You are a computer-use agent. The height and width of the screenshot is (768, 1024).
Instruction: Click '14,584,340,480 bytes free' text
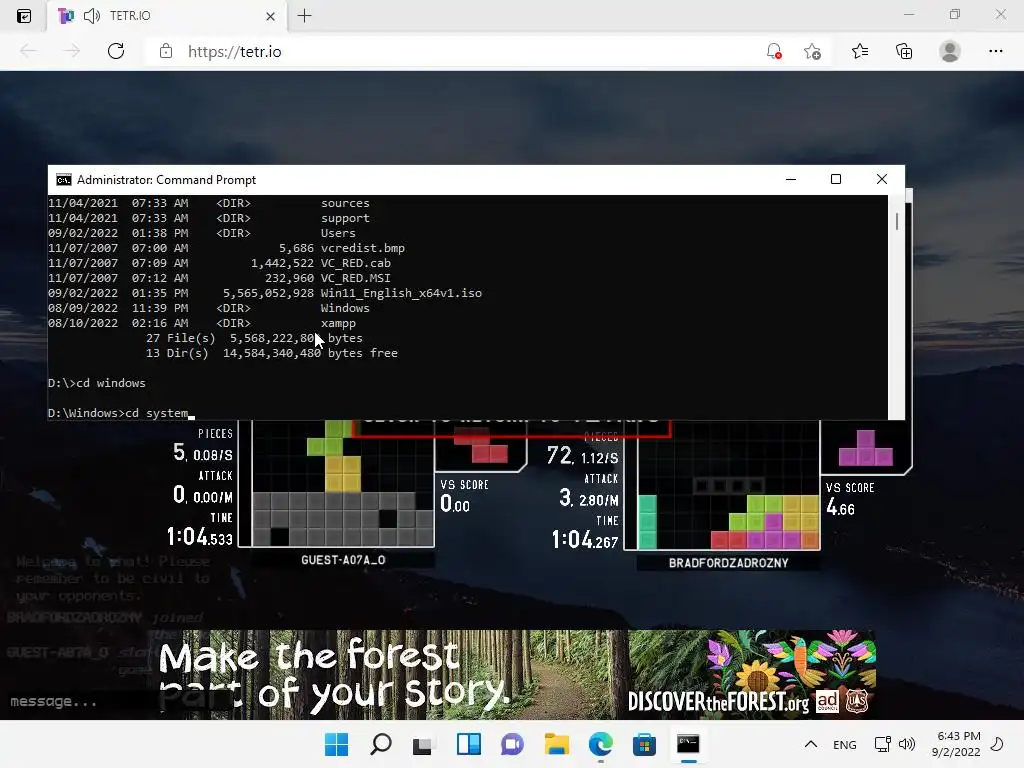[310, 353]
